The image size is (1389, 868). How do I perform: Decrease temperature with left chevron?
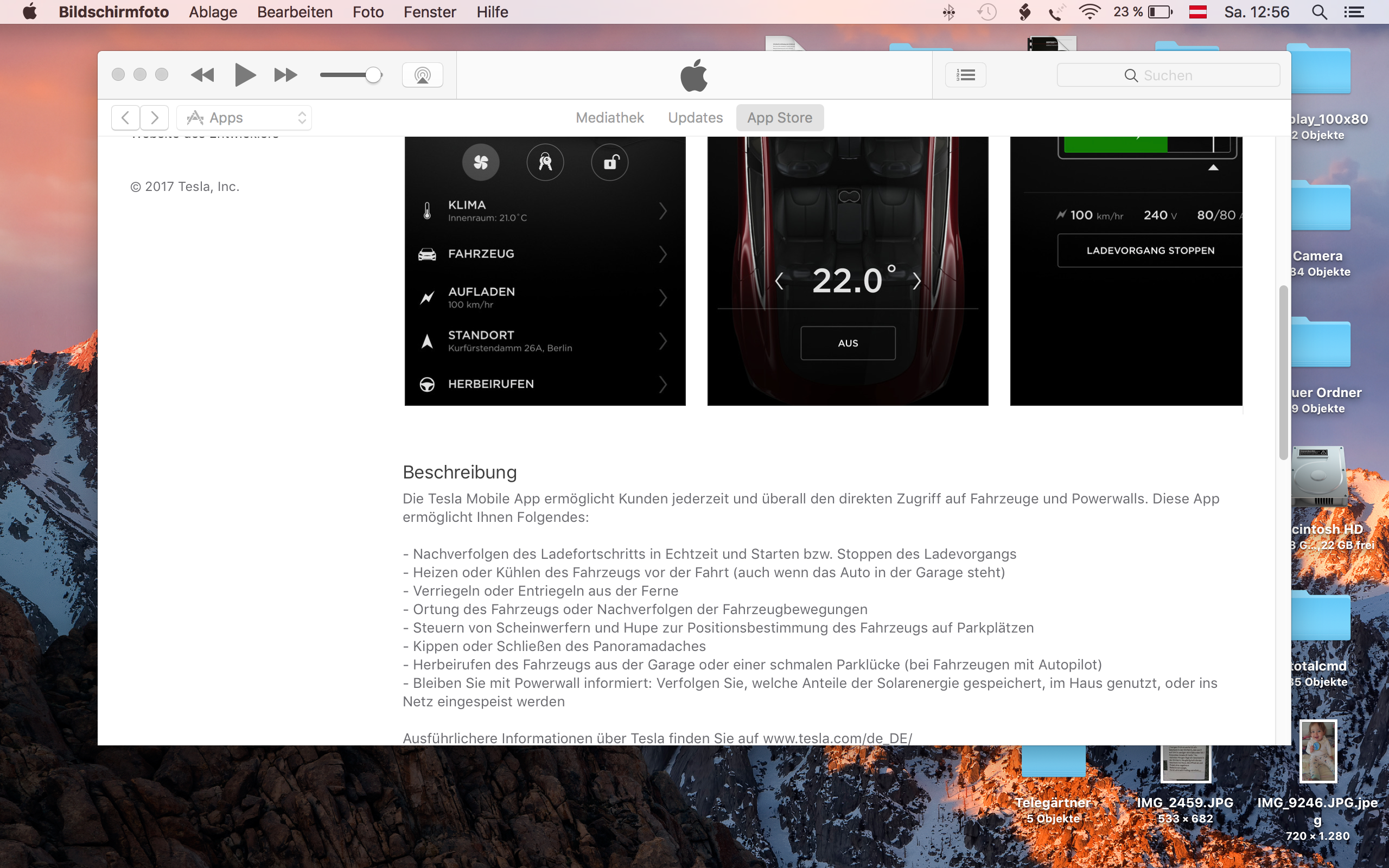click(x=779, y=282)
